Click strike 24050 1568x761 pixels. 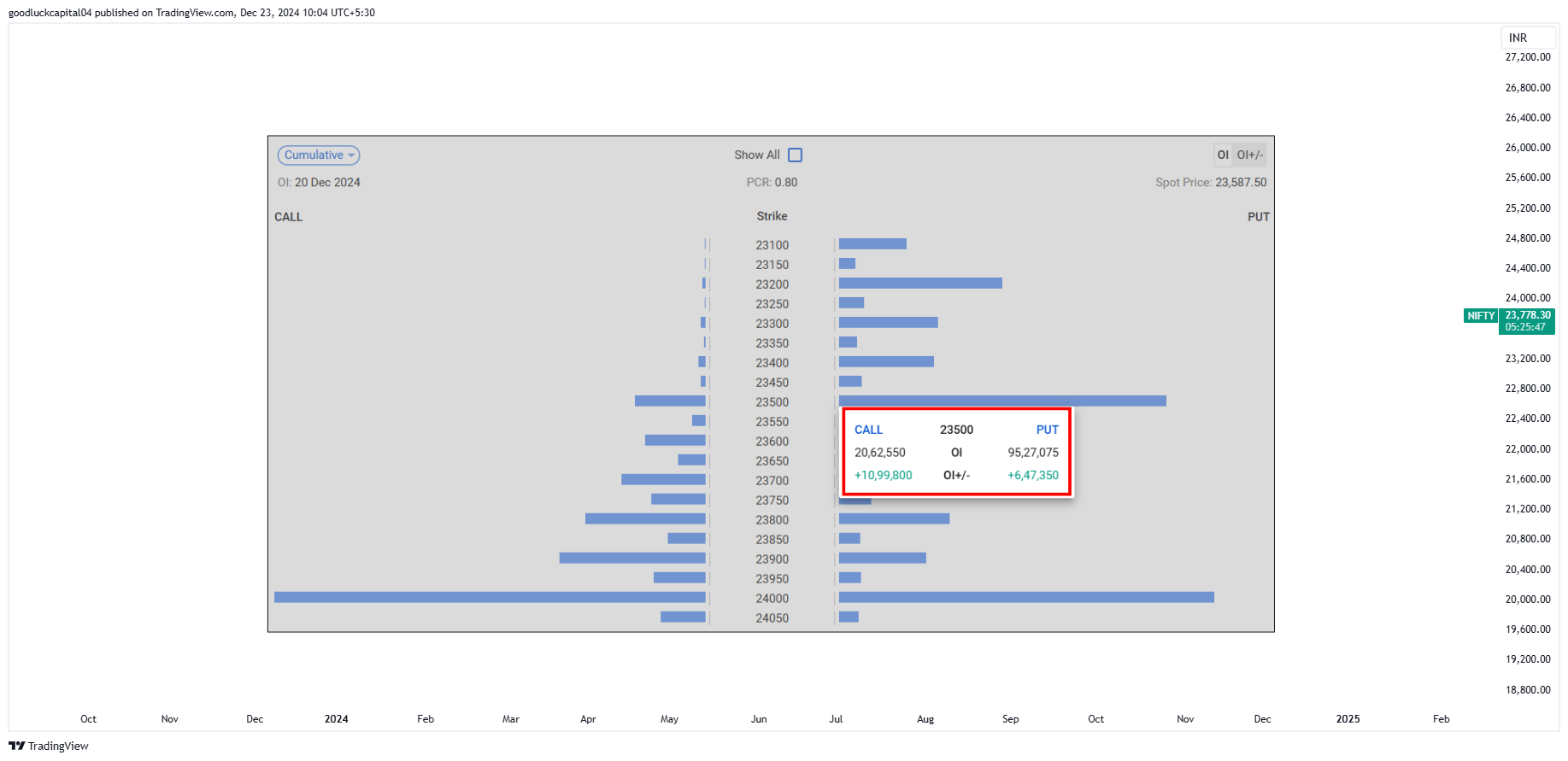pyautogui.click(x=772, y=618)
